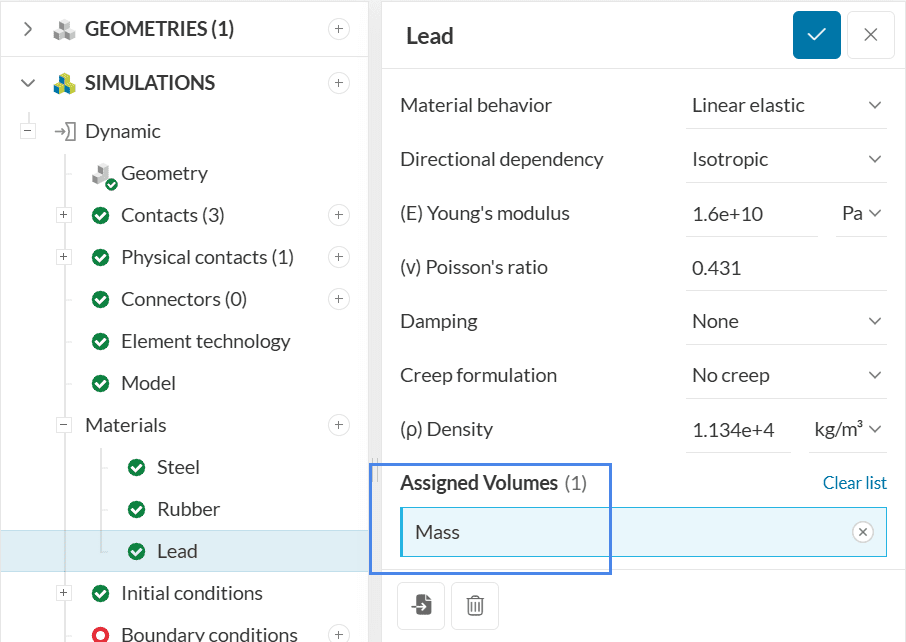Collapse the Materials tree node
This screenshot has width=906, height=642.
click(x=64, y=425)
